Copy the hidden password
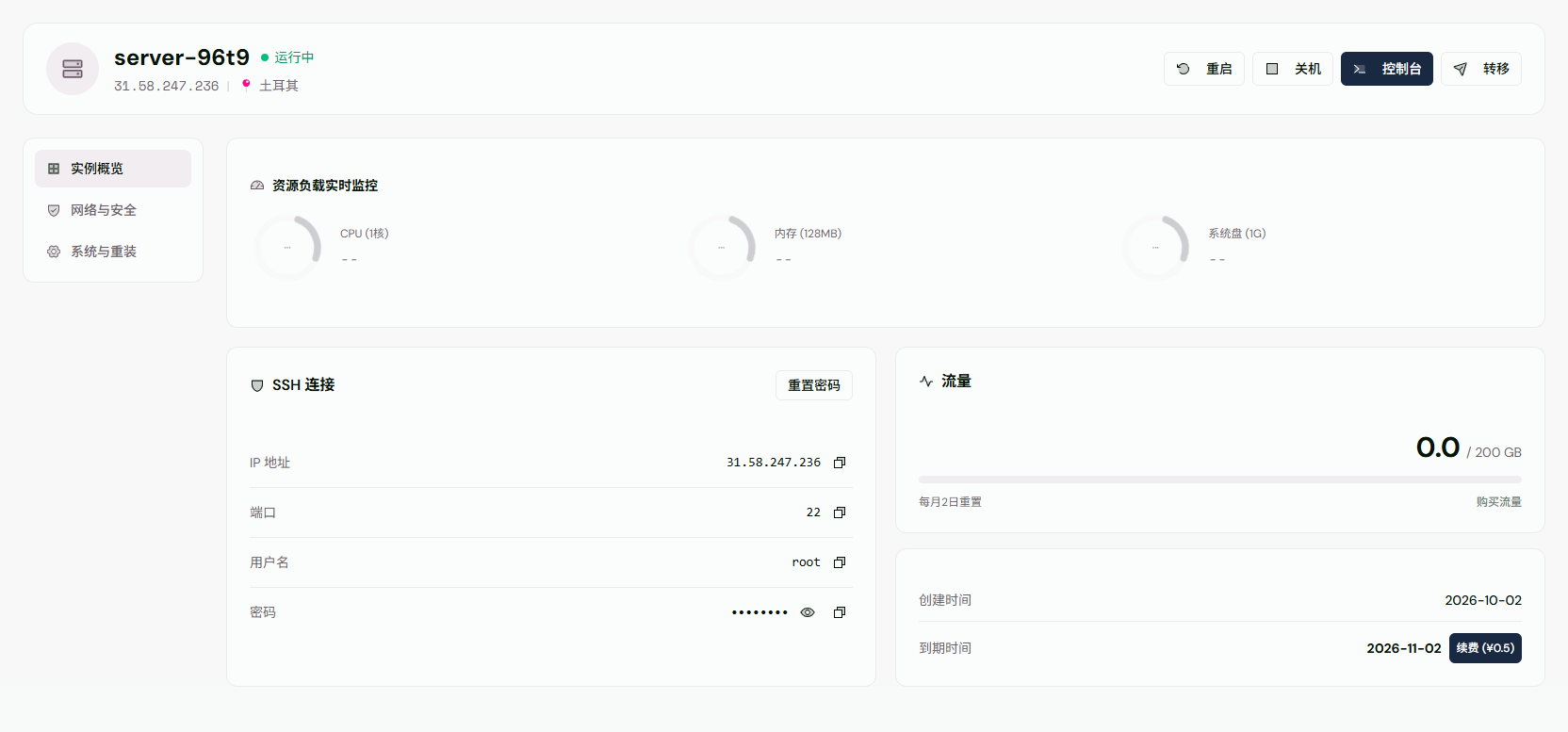 840,612
